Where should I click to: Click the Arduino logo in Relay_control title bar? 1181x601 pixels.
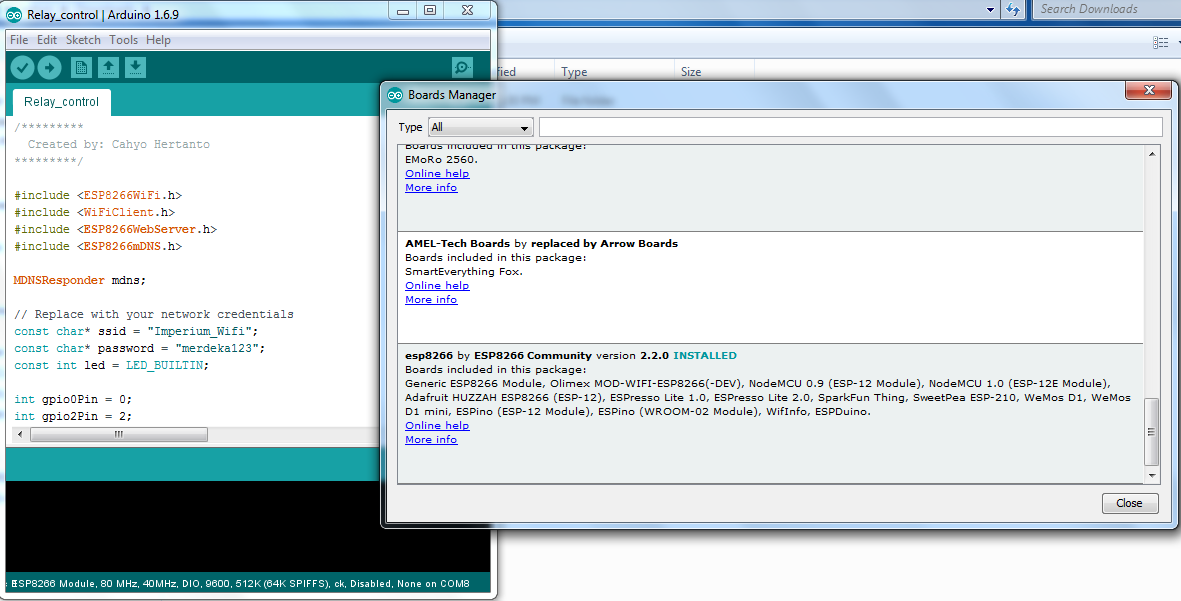(14, 14)
